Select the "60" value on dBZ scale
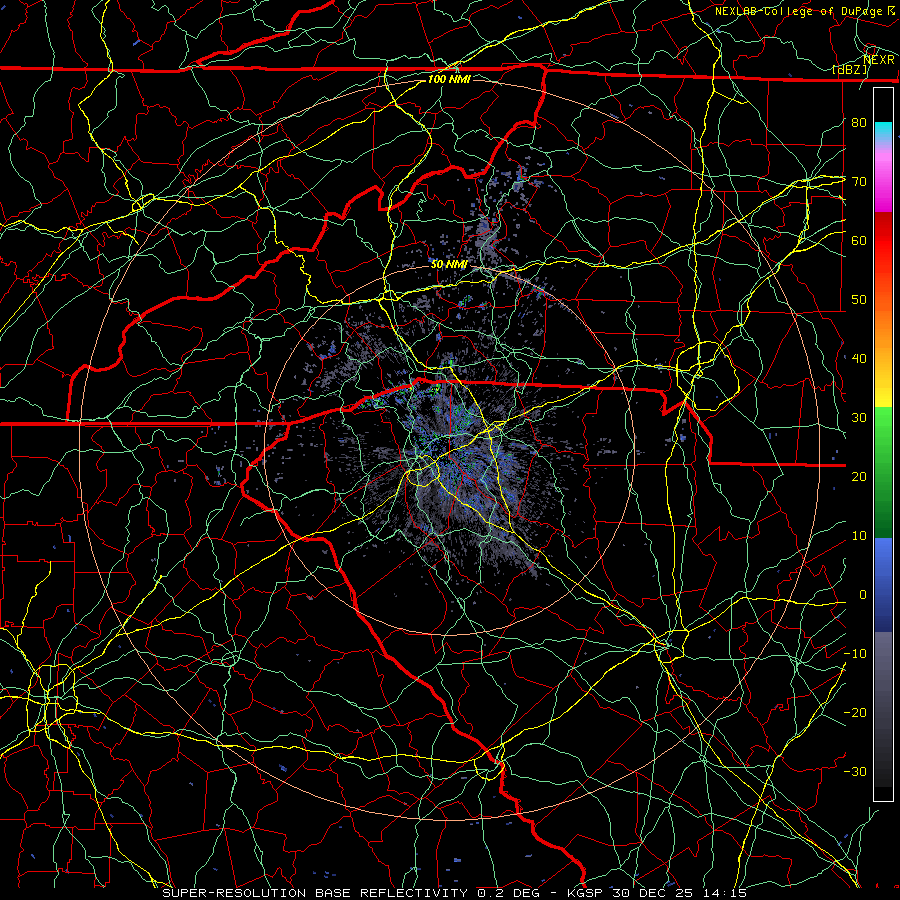900x900 pixels. [x=859, y=240]
